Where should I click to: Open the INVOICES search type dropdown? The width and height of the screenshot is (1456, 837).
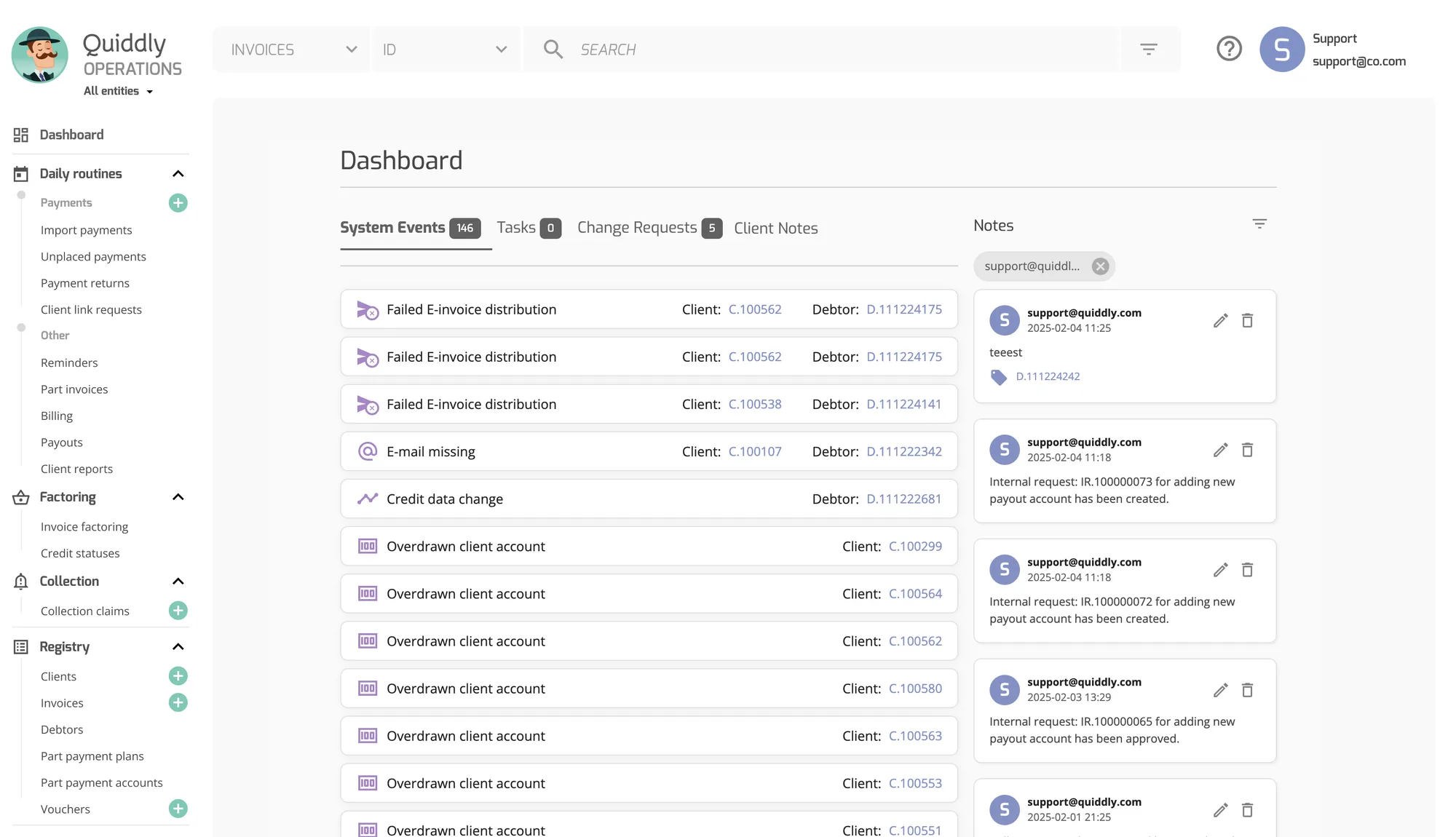[x=291, y=49]
